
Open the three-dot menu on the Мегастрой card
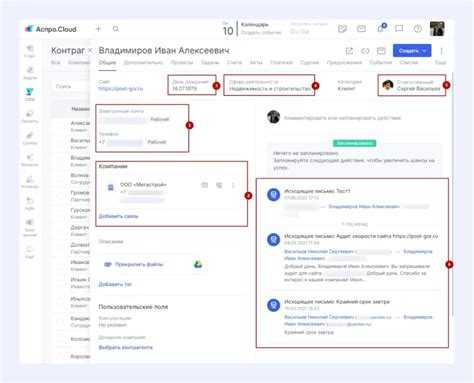(x=233, y=185)
